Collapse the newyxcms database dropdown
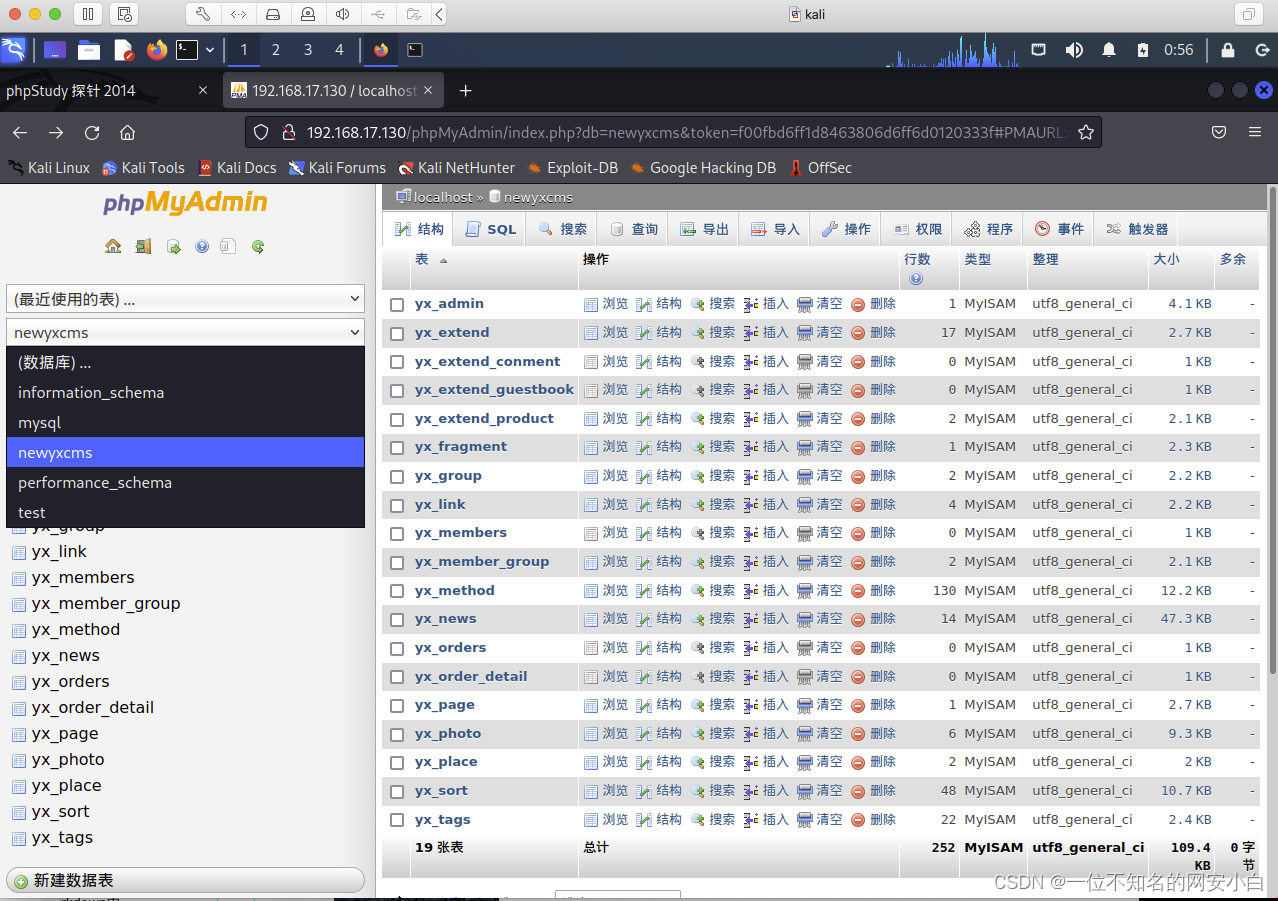 pos(185,333)
